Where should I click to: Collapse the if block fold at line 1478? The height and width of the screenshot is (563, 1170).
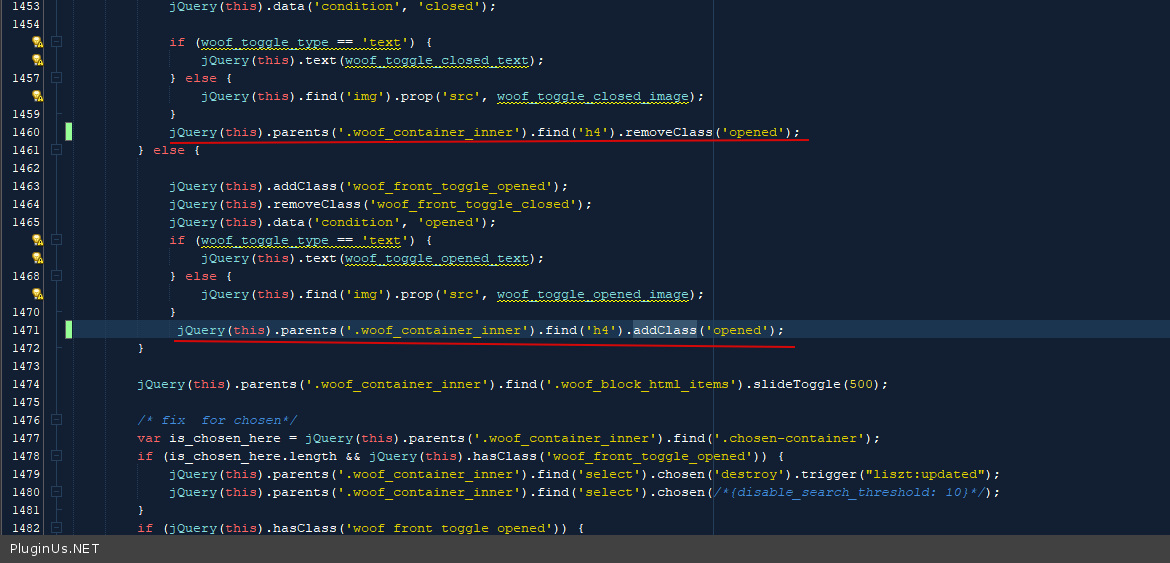56,456
